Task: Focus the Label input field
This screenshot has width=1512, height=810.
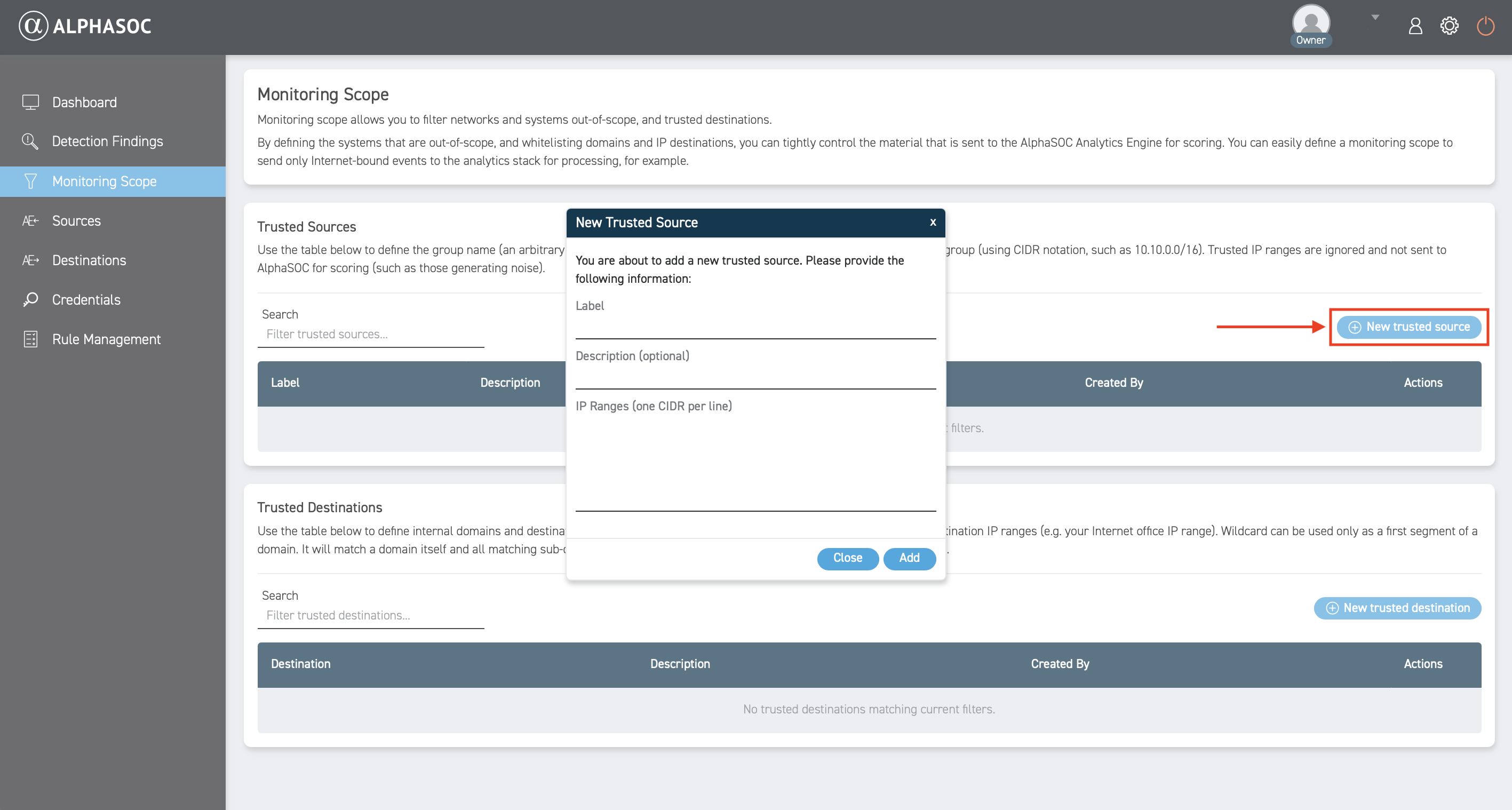Action: click(755, 328)
